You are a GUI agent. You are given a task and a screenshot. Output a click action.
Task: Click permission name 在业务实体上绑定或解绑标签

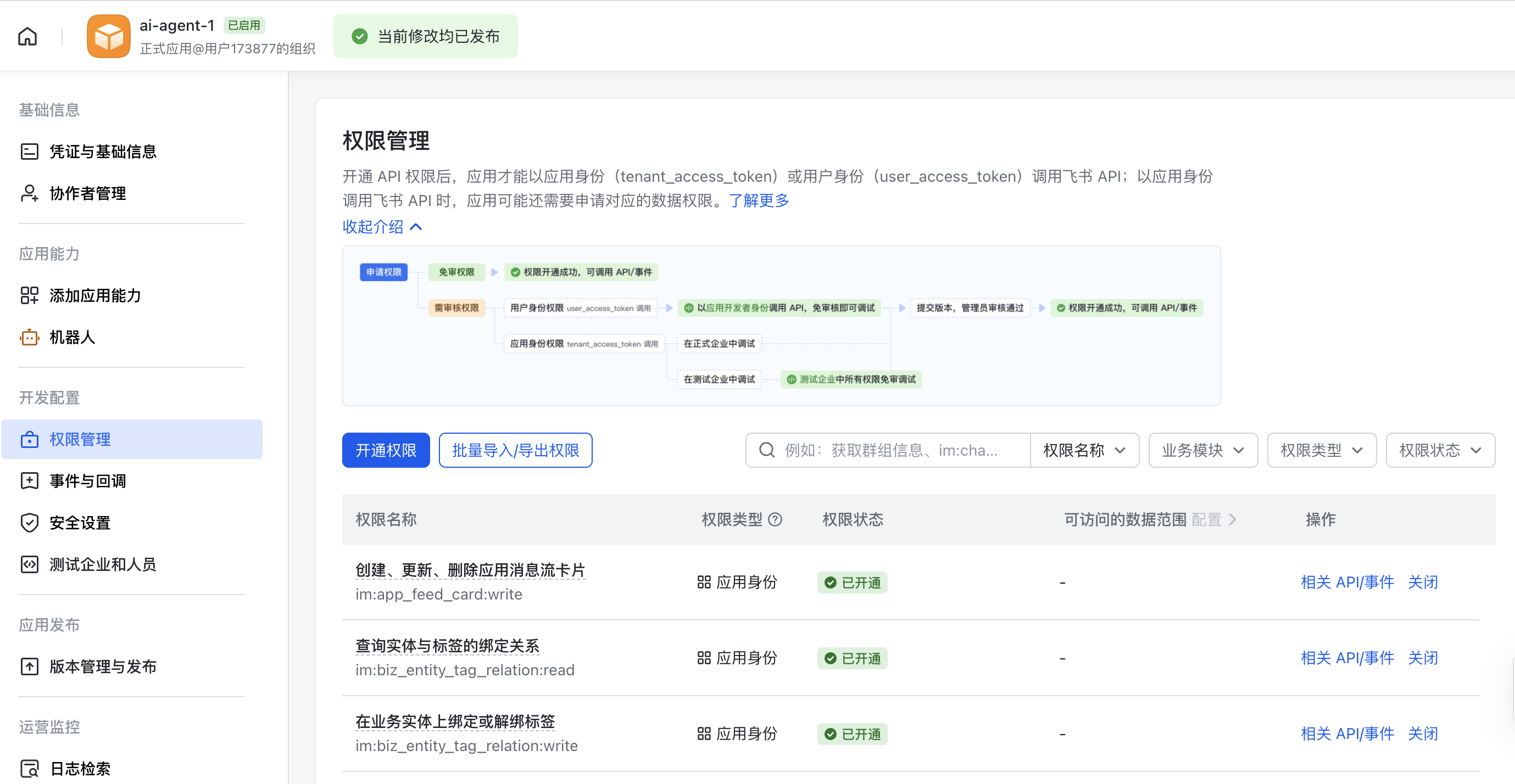coord(455,722)
